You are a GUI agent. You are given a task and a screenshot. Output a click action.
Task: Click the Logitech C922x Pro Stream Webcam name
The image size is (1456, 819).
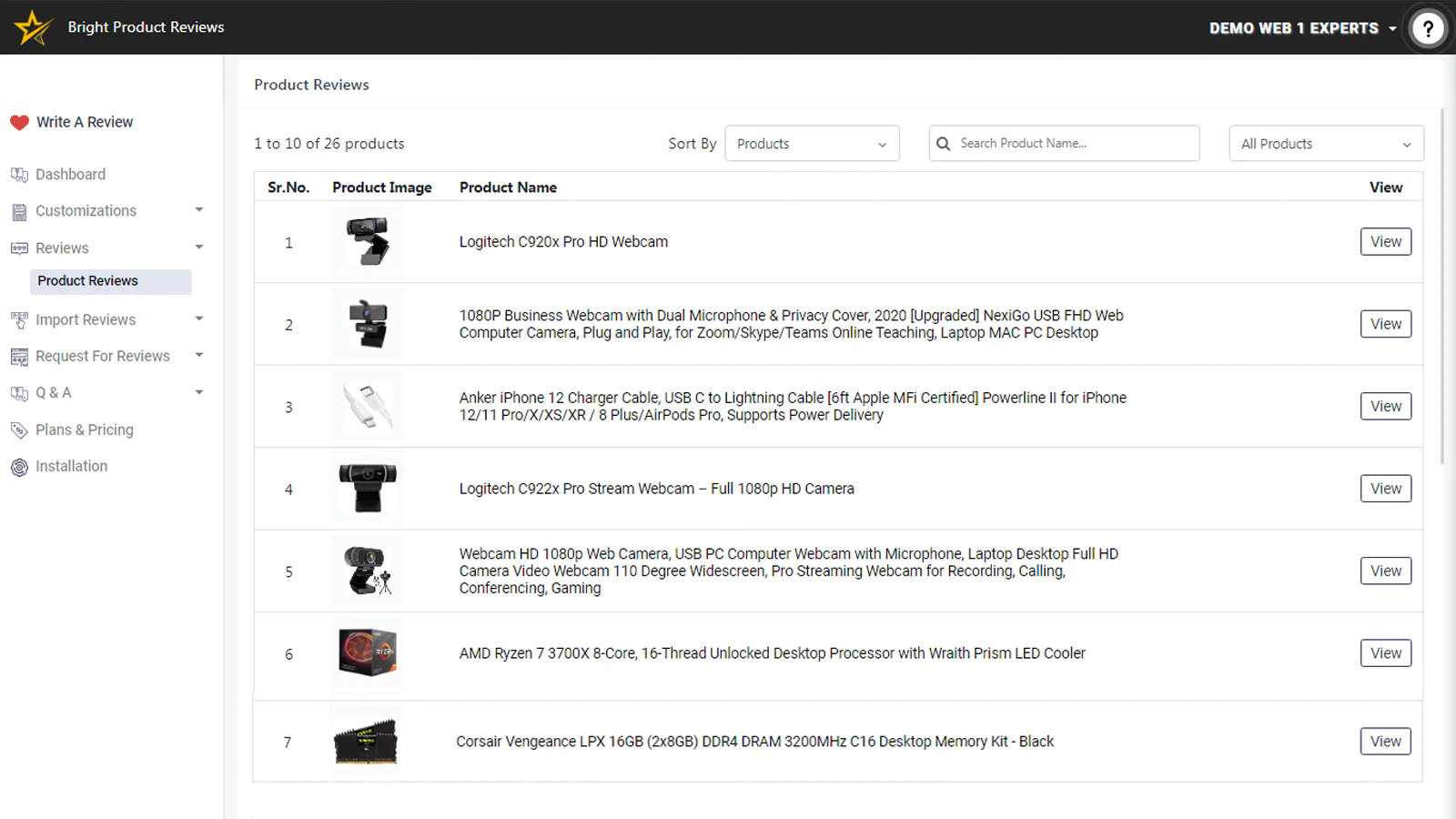coord(656,489)
